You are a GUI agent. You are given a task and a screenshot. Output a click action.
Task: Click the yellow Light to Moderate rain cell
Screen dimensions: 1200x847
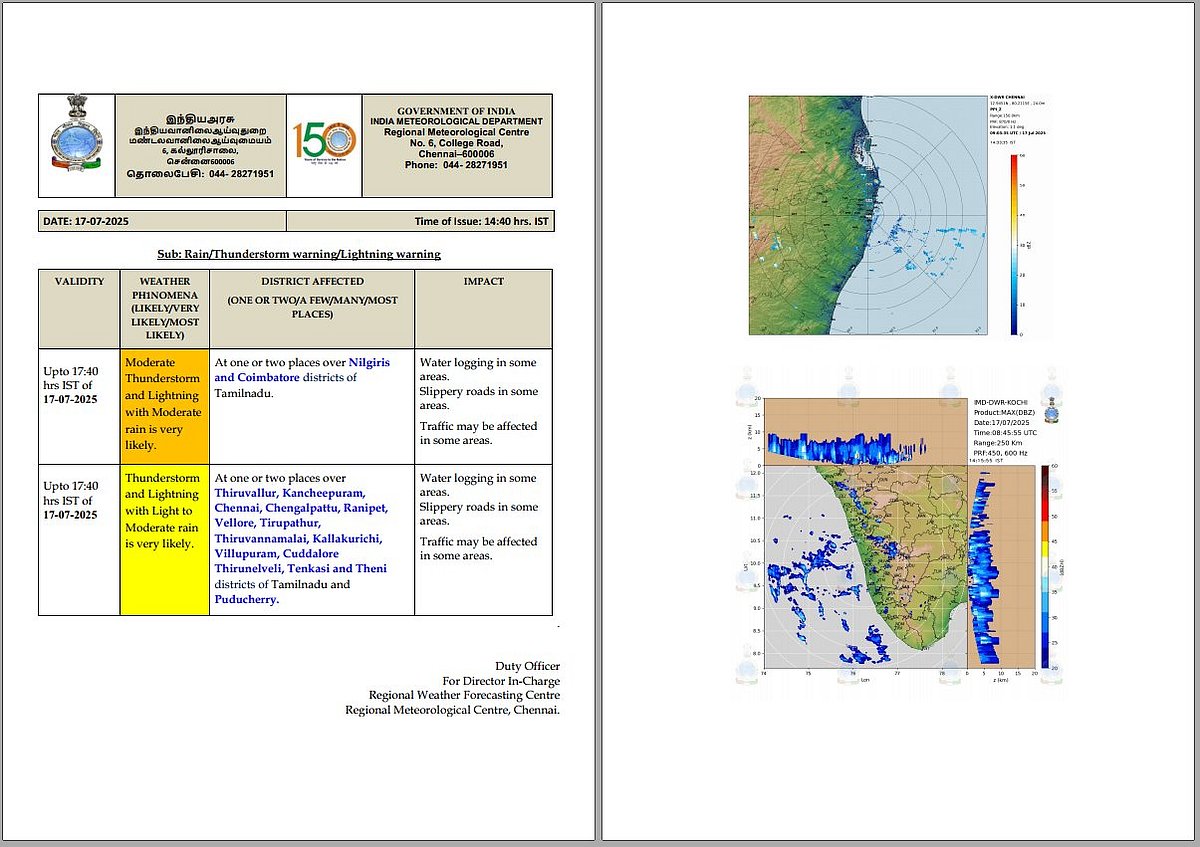(x=164, y=538)
